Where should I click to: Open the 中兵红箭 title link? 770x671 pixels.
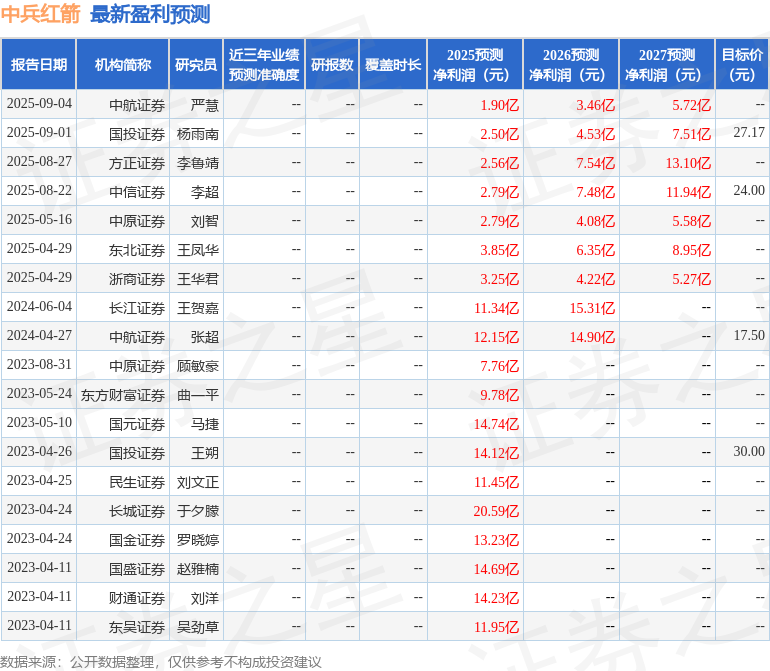point(40,14)
